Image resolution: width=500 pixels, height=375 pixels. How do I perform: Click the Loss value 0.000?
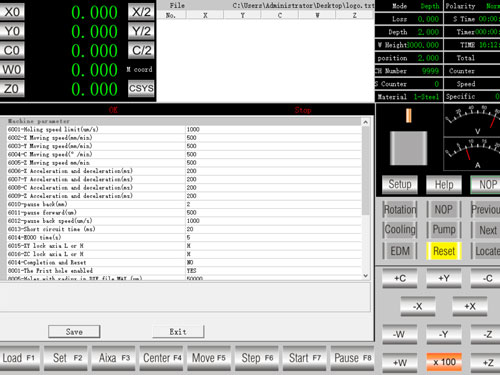(x=428, y=19)
